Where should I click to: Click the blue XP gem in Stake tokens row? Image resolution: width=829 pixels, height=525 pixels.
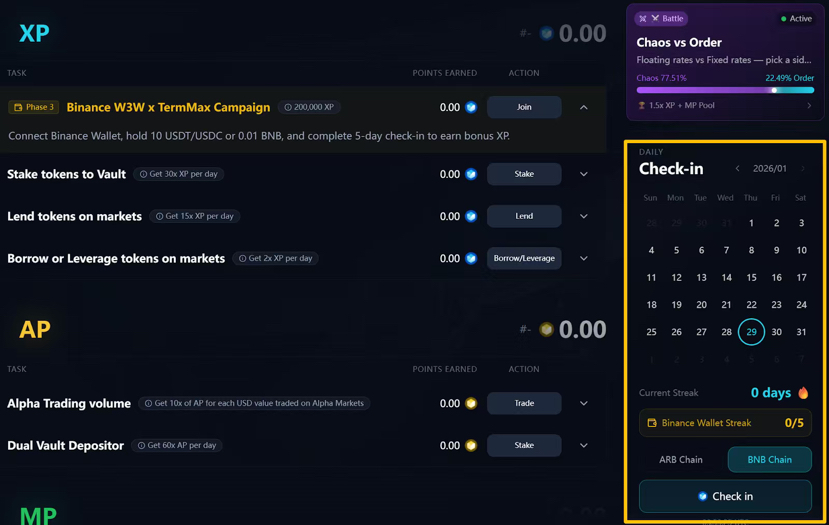pyautogui.click(x=471, y=174)
